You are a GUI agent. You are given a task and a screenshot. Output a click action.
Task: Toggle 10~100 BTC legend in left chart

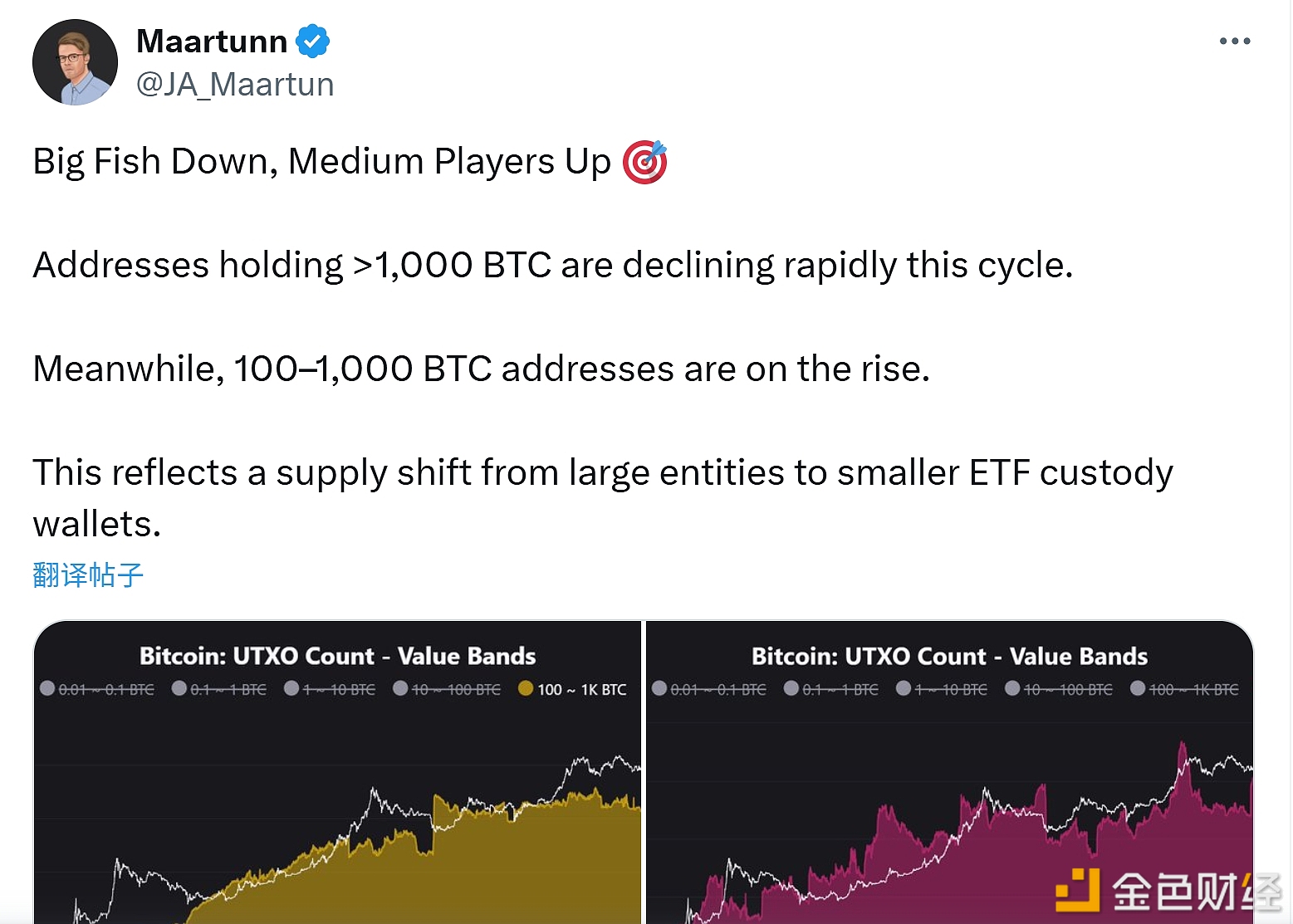(447, 689)
